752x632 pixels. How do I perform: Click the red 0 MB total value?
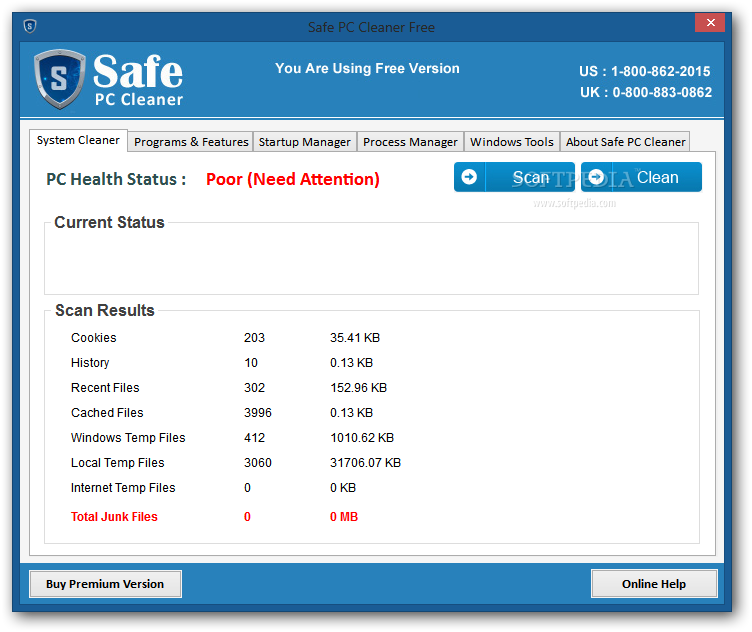[x=344, y=516]
